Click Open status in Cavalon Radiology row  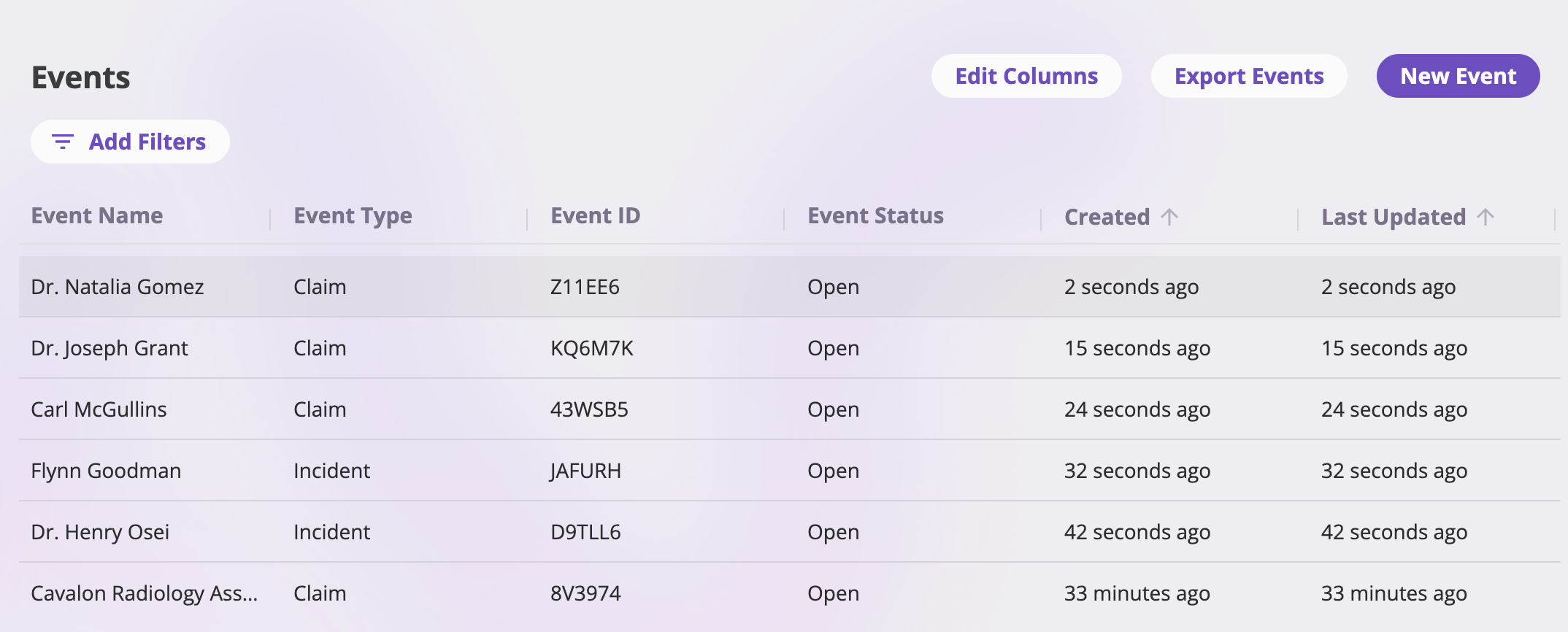[x=833, y=594]
